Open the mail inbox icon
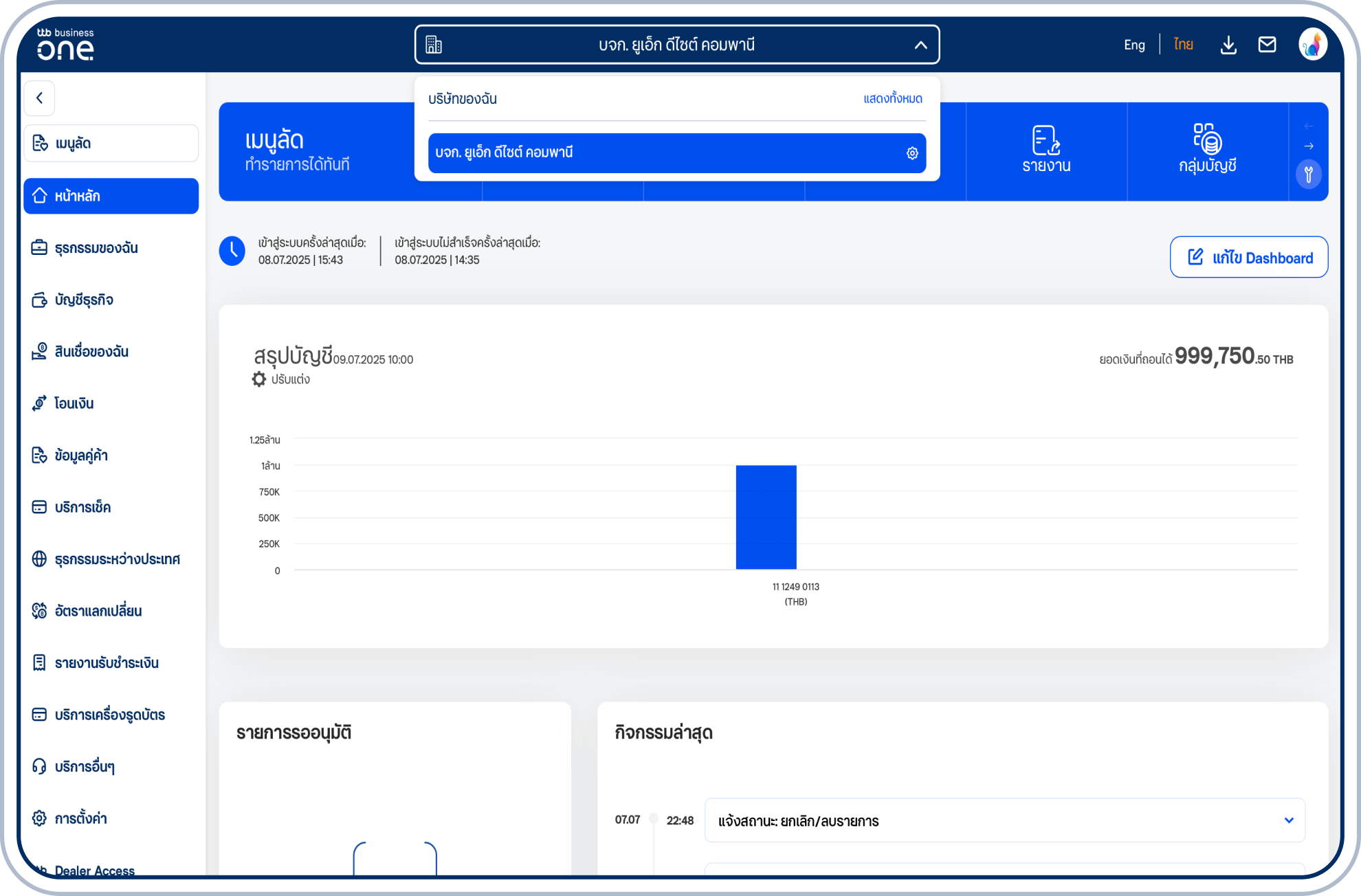The width and height of the screenshot is (1361, 896). (1267, 45)
